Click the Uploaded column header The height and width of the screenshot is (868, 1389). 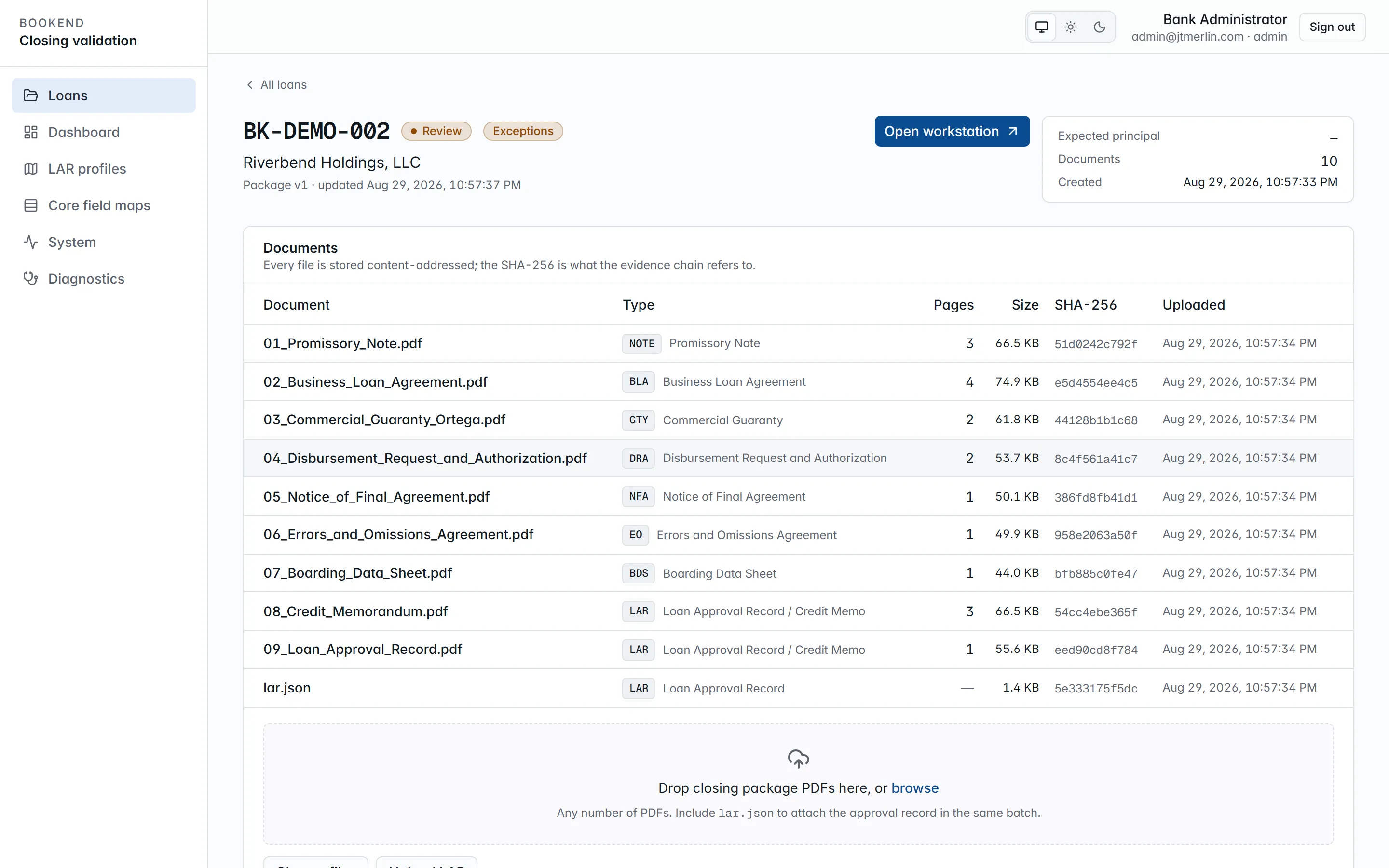point(1194,305)
